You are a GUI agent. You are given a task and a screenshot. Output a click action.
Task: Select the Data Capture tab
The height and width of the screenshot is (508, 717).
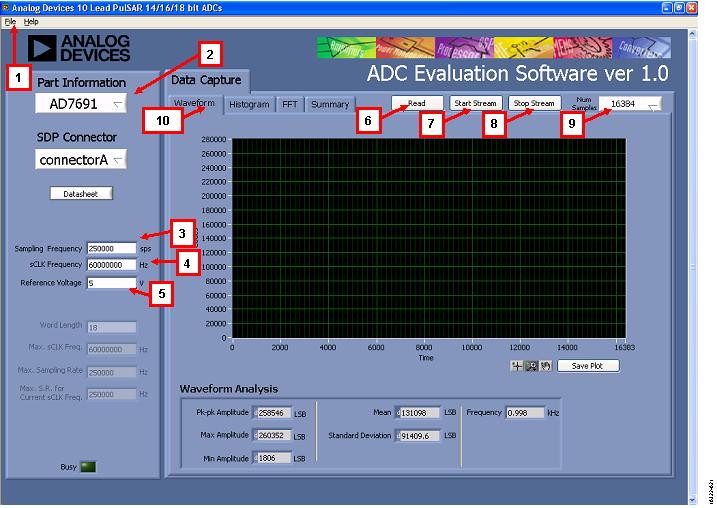click(x=206, y=80)
